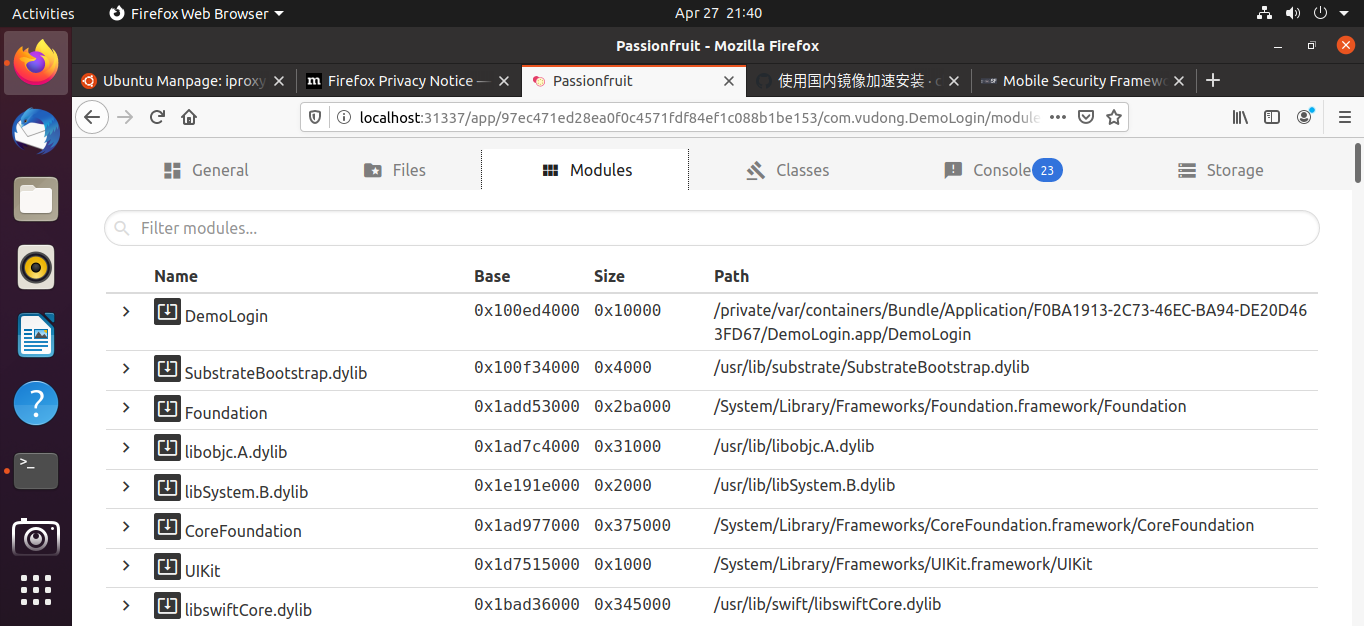This screenshot has height=626, width=1364.
Task: Click the Filter modules search field
Action: (x=712, y=228)
